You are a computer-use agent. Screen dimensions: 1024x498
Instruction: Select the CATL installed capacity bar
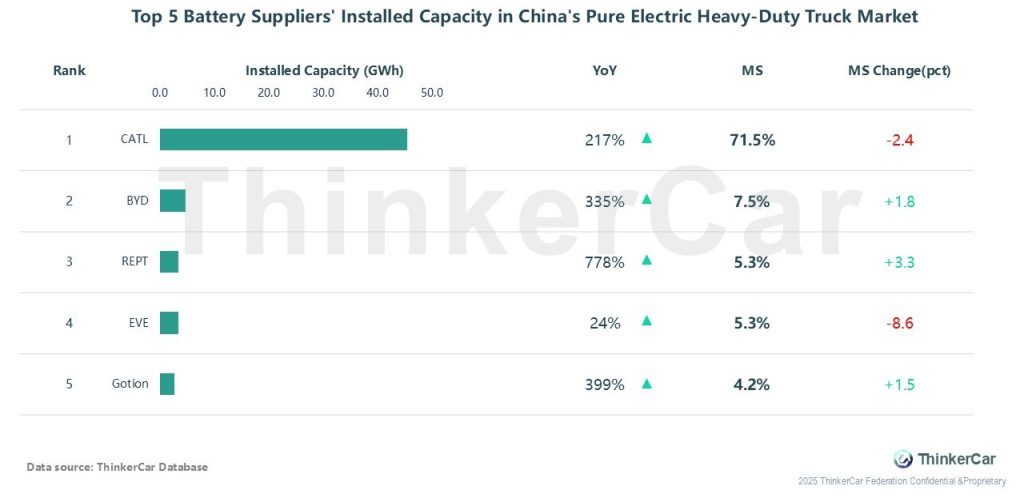tap(283, 140)
